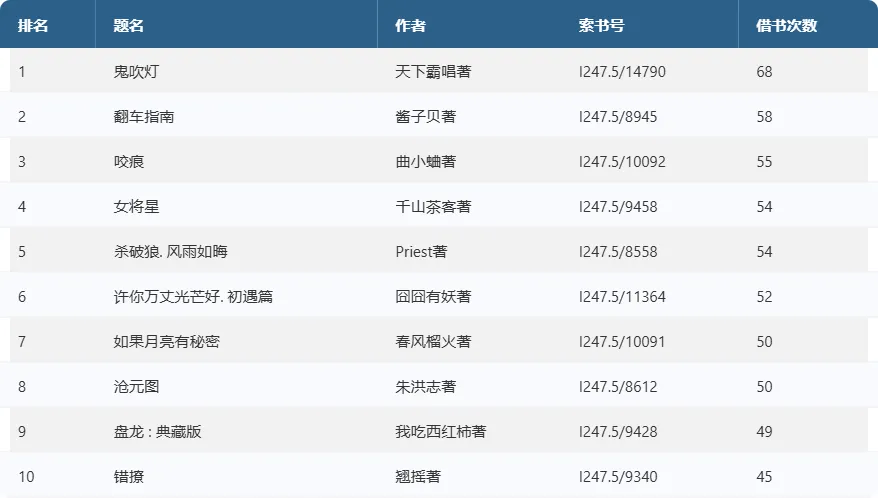Click the 索书号 column header
The height and width of the screenshot is (498, 878).
(x=601, y=26)
